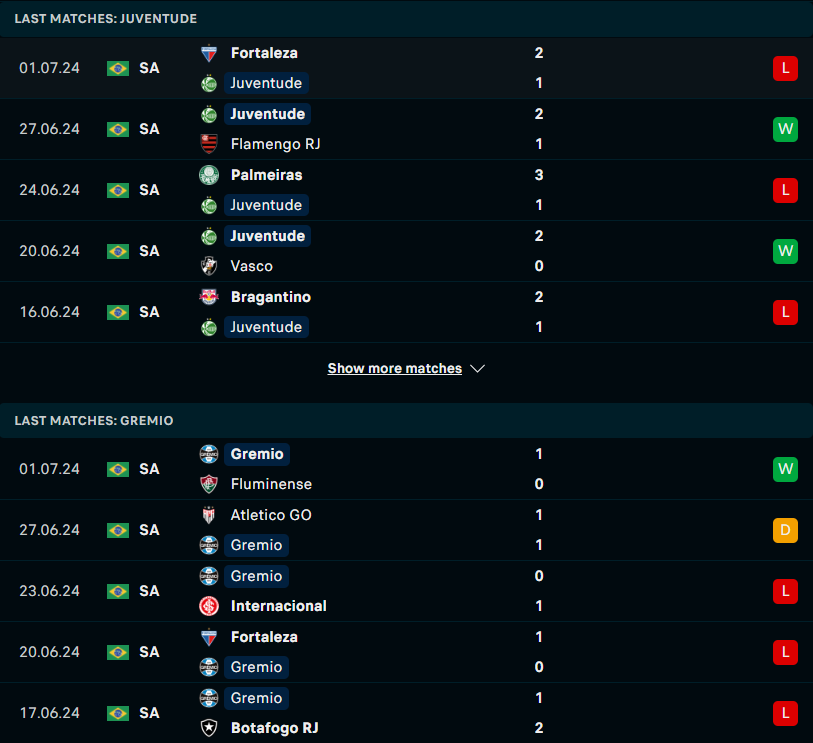Click Juventude crest in Flamengo RJ match

pyautogui.click(x=209, y=114)
